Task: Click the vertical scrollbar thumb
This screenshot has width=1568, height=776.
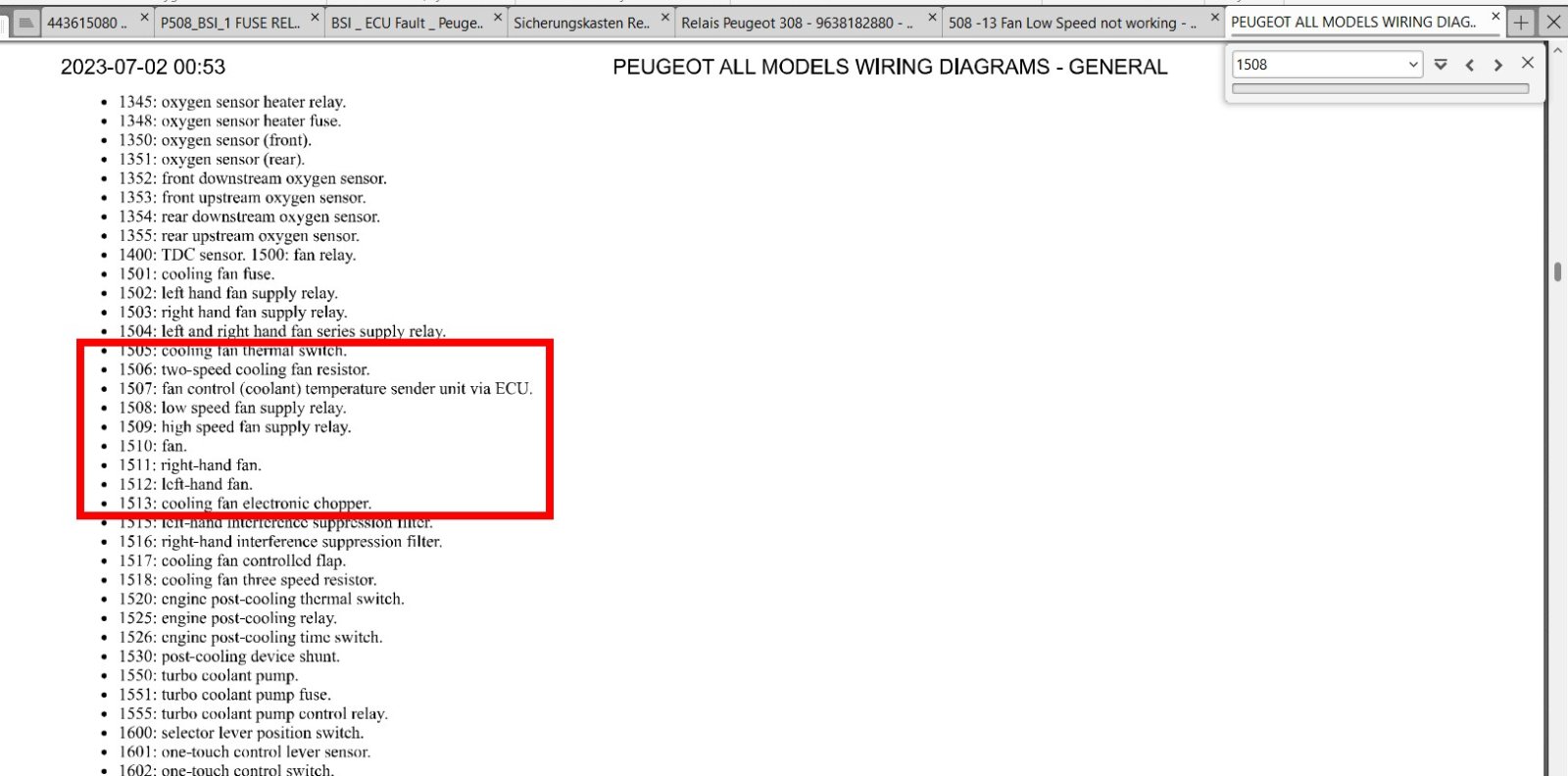Action: [x=1557, y=271]
